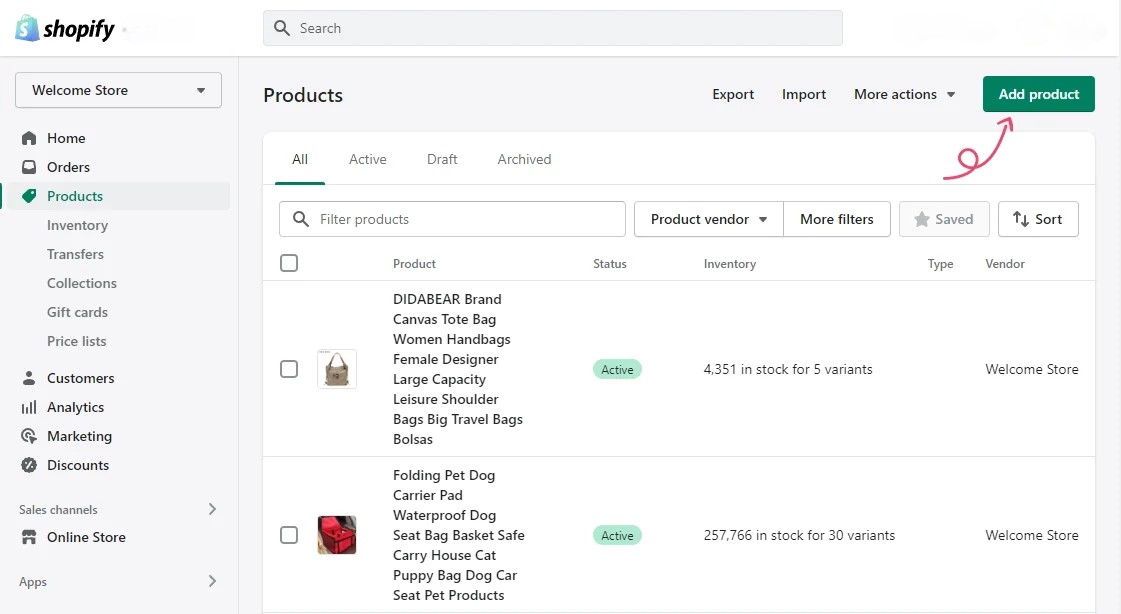Click the top Search input field

click(553, 28)
